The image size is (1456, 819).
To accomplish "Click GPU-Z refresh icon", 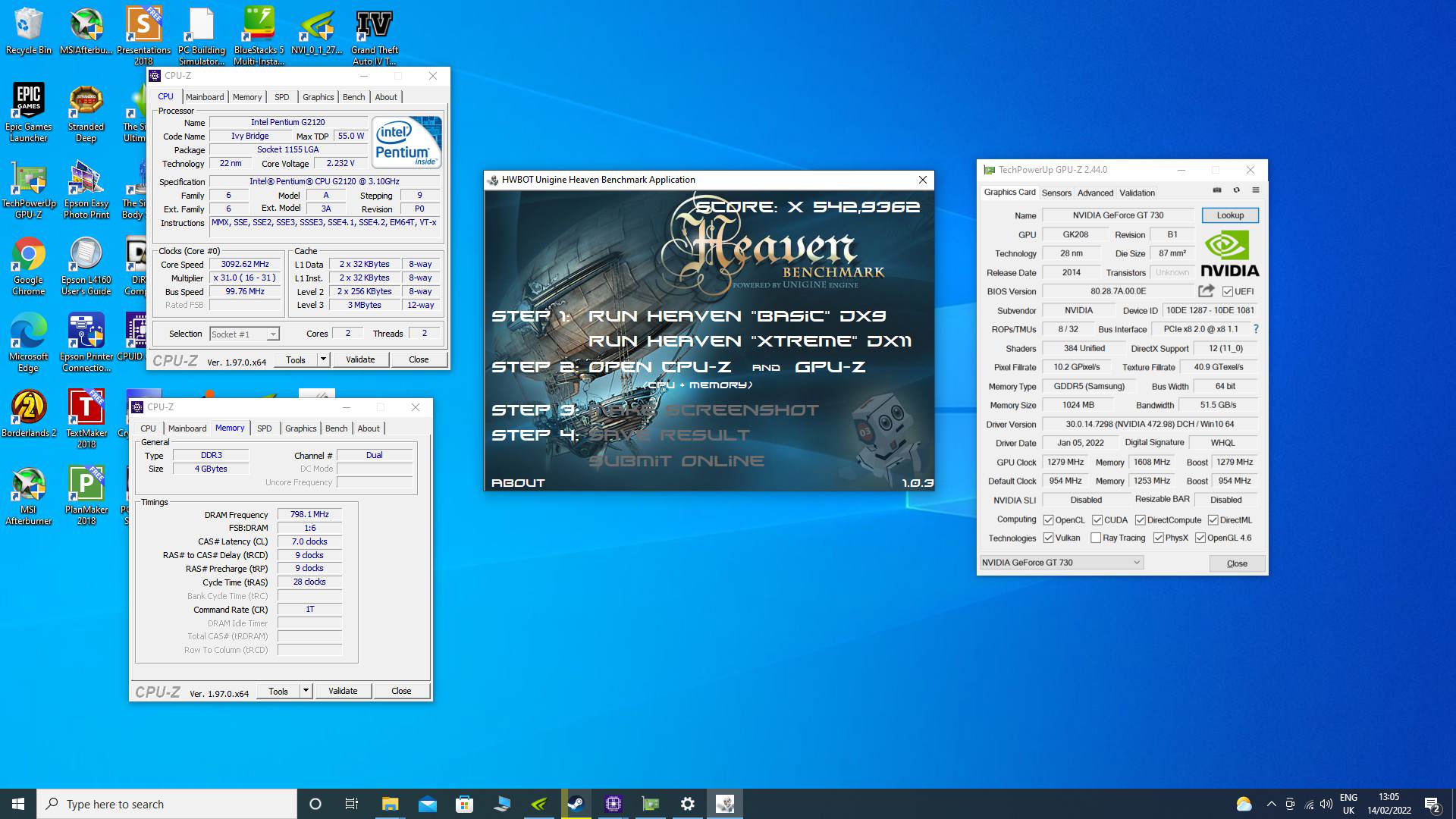I will 1236,190.
